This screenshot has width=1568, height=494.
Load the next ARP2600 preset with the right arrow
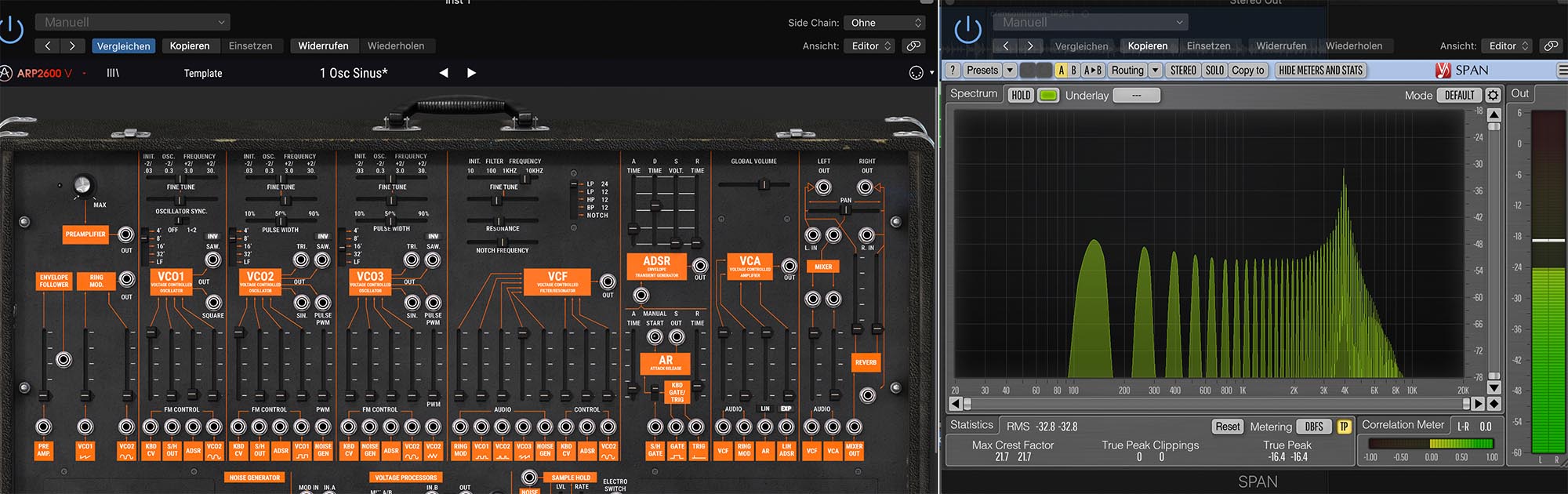click(x=471, y=73)
